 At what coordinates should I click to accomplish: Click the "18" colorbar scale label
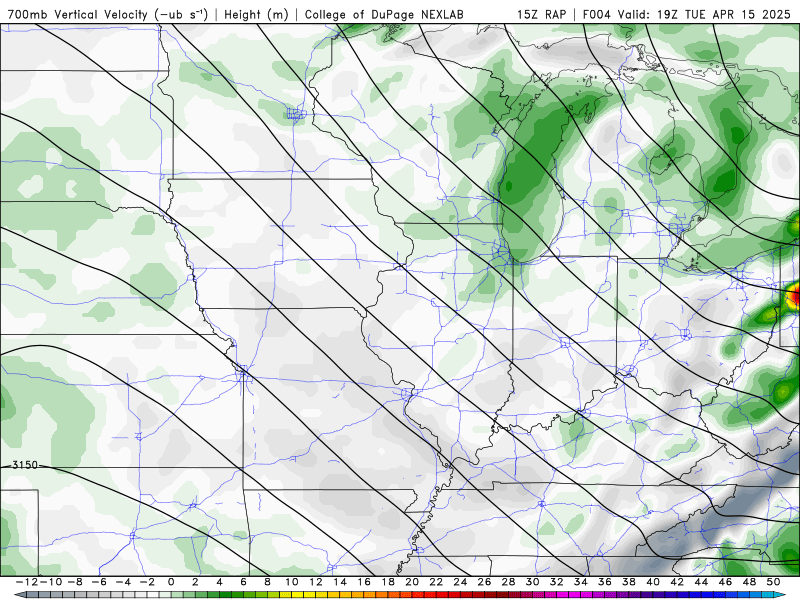pos(388,582)
